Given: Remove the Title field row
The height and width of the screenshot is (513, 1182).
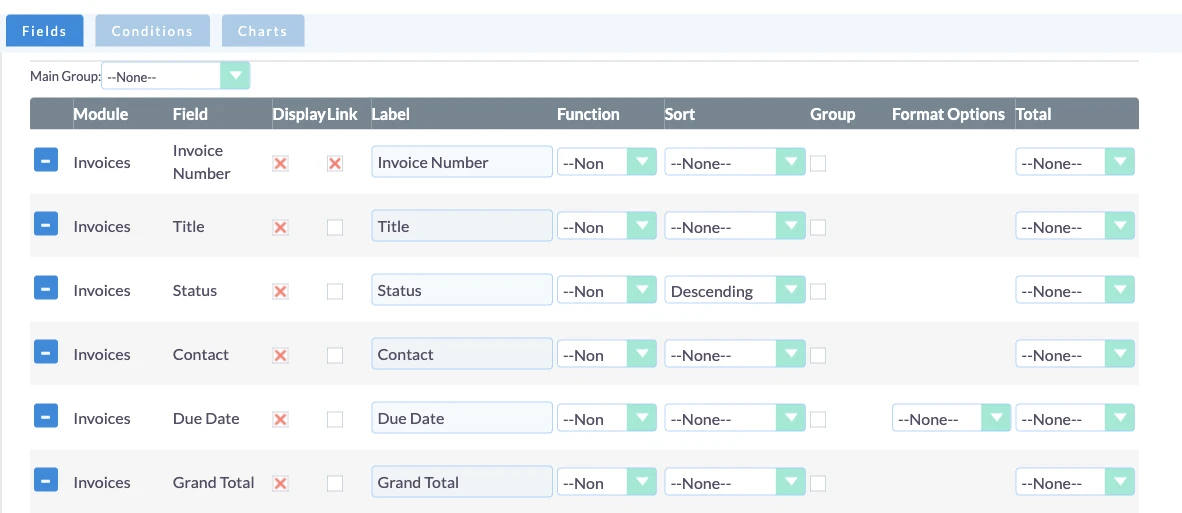Looking at the screenshot, I should pos(46,224).
